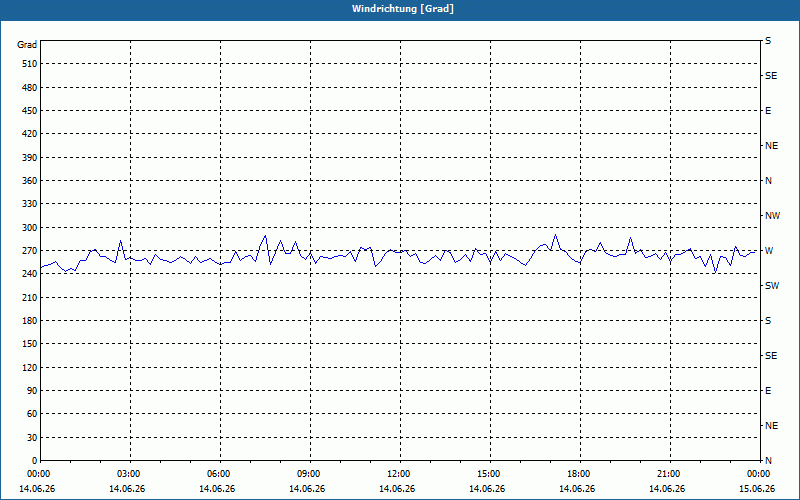The image size is (800, 500).
Task: Select the 480 y-axis value
Action: [x=30, y=88]
